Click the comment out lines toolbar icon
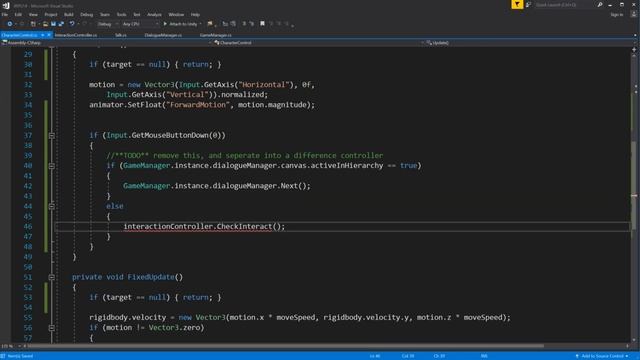The height and width of the screenshot is (360, 640). pos(244,24)
